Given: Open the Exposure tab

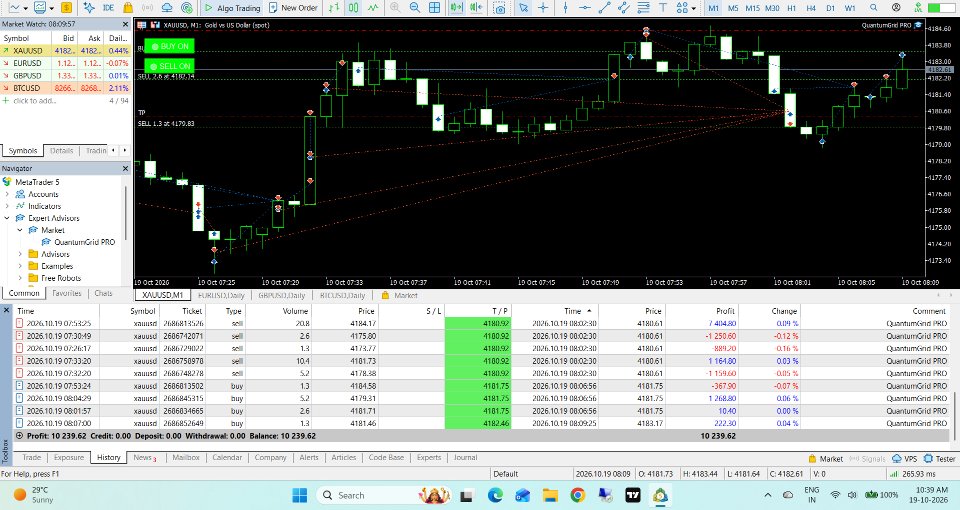Looking at the screenshot, I should [69, 457].
